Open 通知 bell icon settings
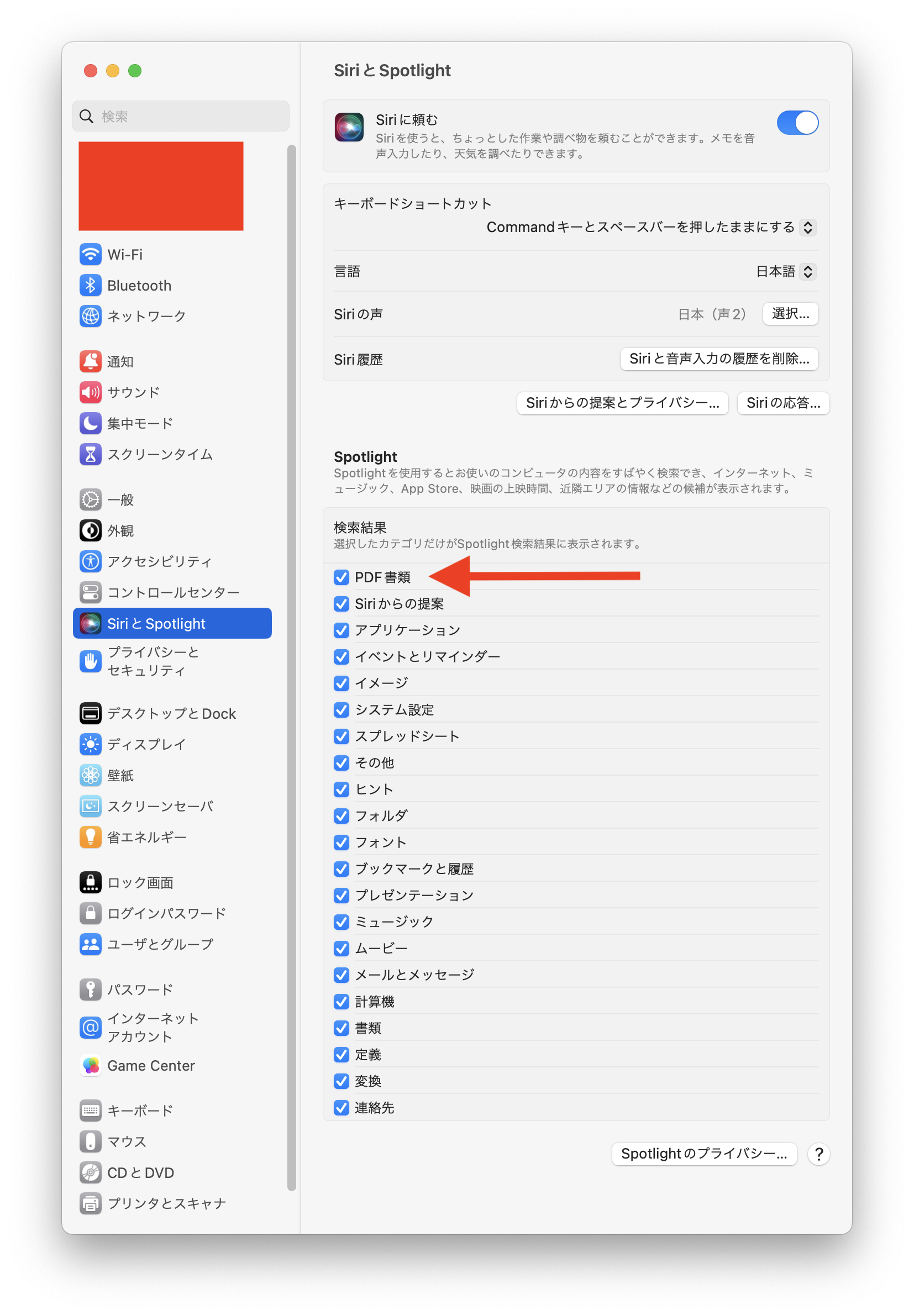Viewport: 914px width, 1316px height. point(91,361)
